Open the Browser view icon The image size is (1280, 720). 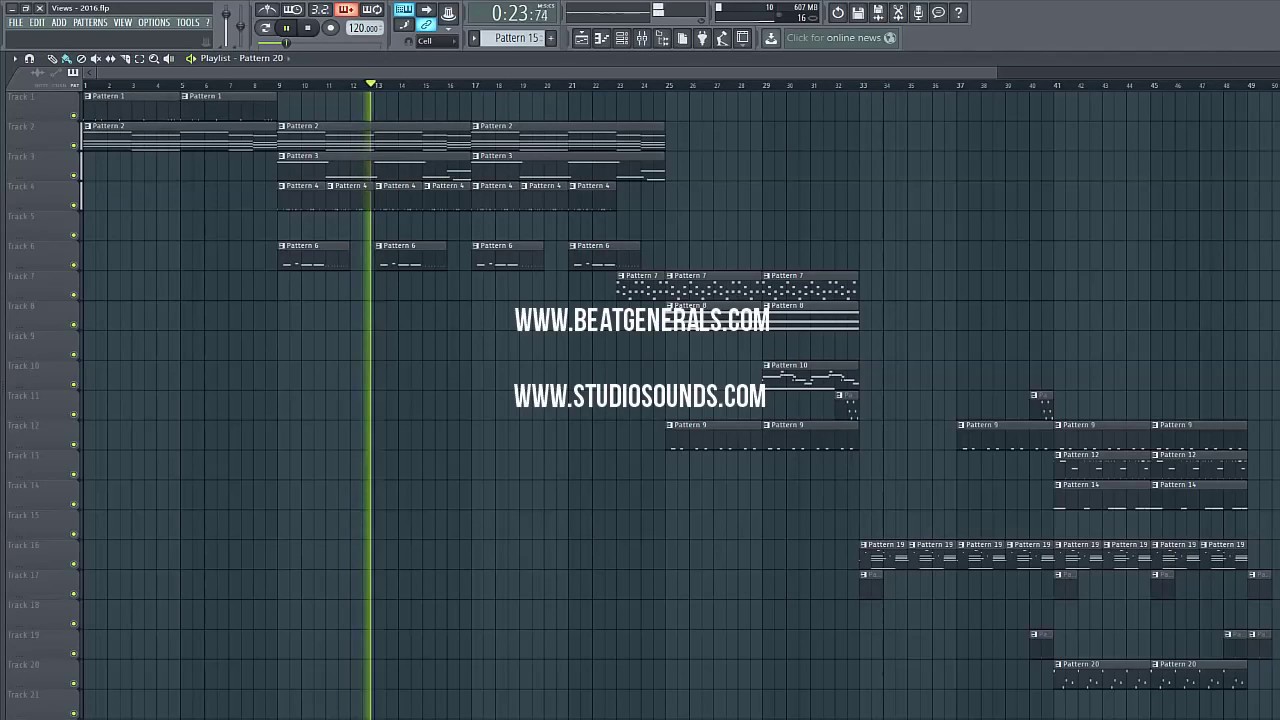point(662,38)
